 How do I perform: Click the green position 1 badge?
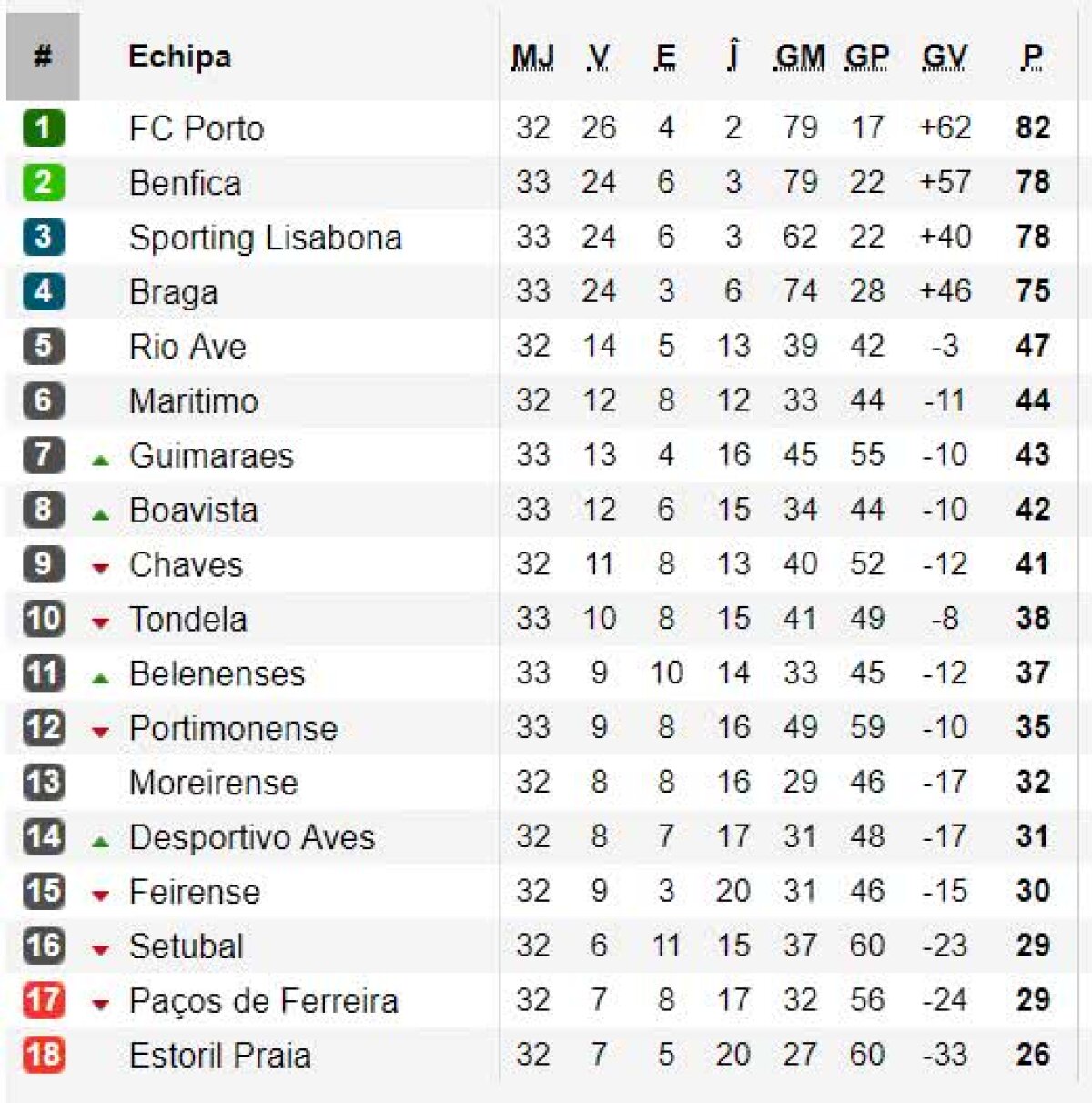tap(43, 127)
